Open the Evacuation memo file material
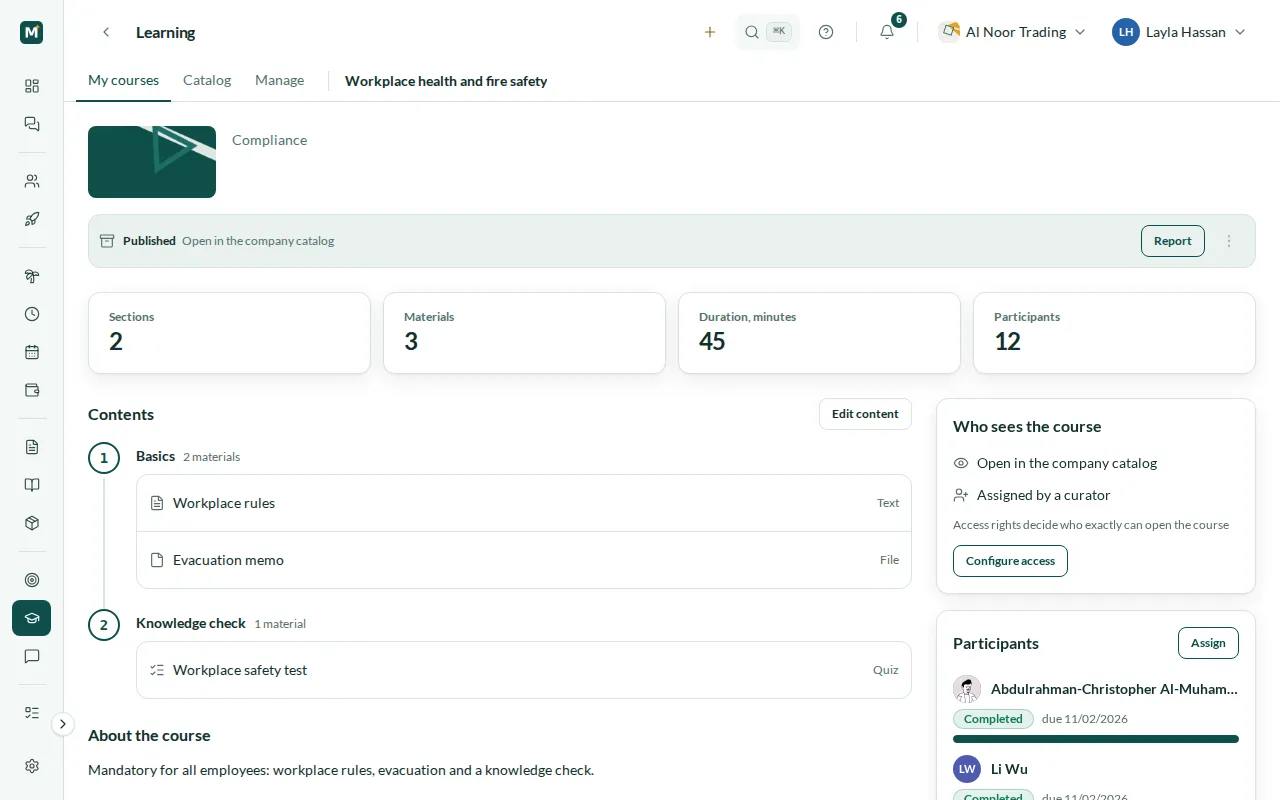The width and height of the screenshot is (1280, 800). click(x=524, y=560)
